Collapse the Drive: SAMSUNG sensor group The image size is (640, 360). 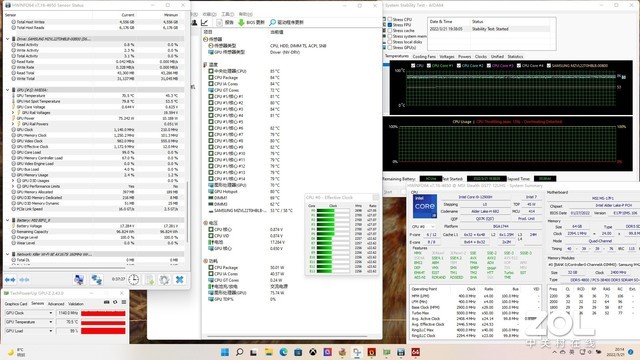point(8,39)
